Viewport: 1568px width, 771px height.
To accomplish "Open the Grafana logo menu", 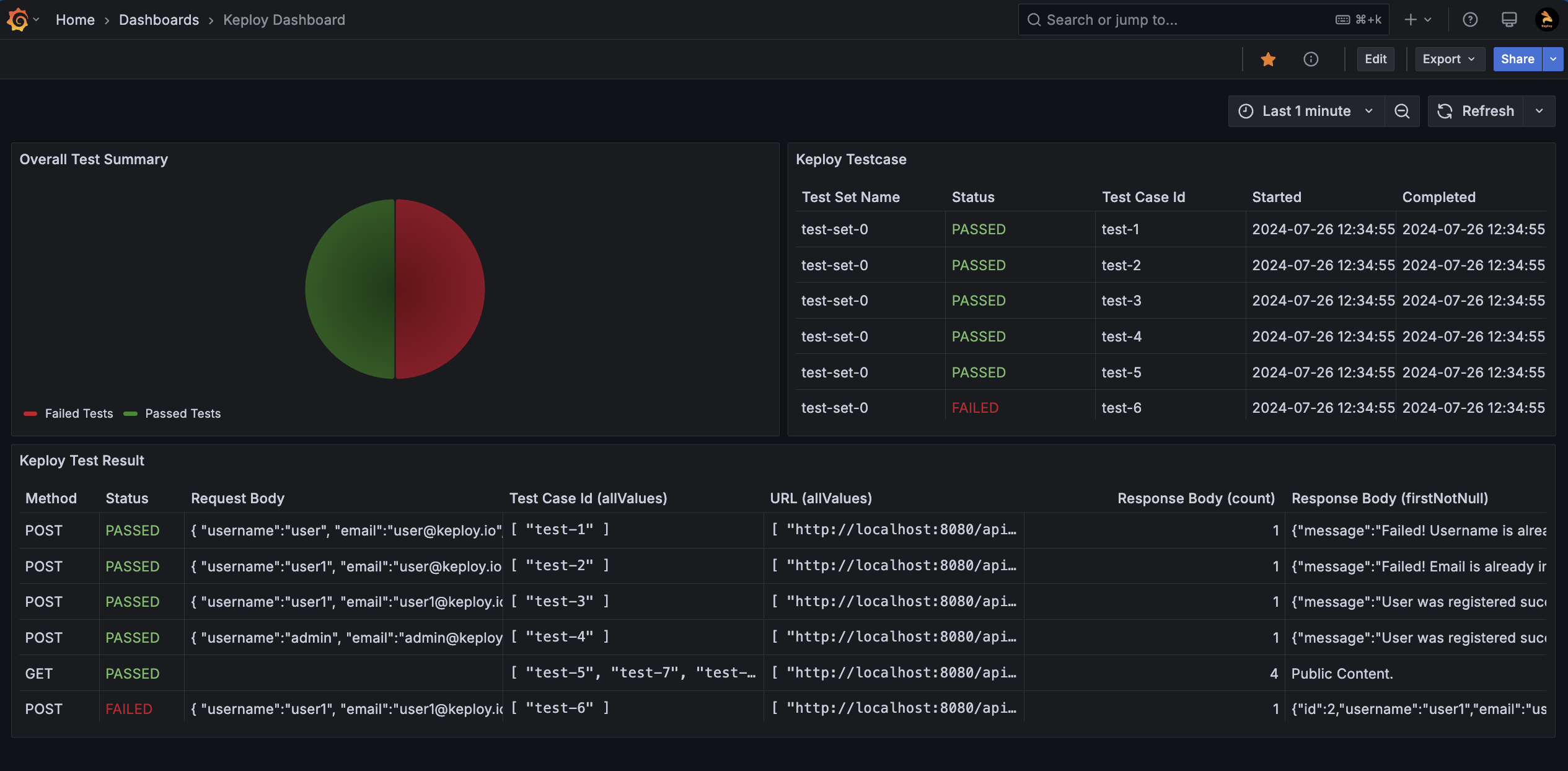I will [x=17, y=20].
